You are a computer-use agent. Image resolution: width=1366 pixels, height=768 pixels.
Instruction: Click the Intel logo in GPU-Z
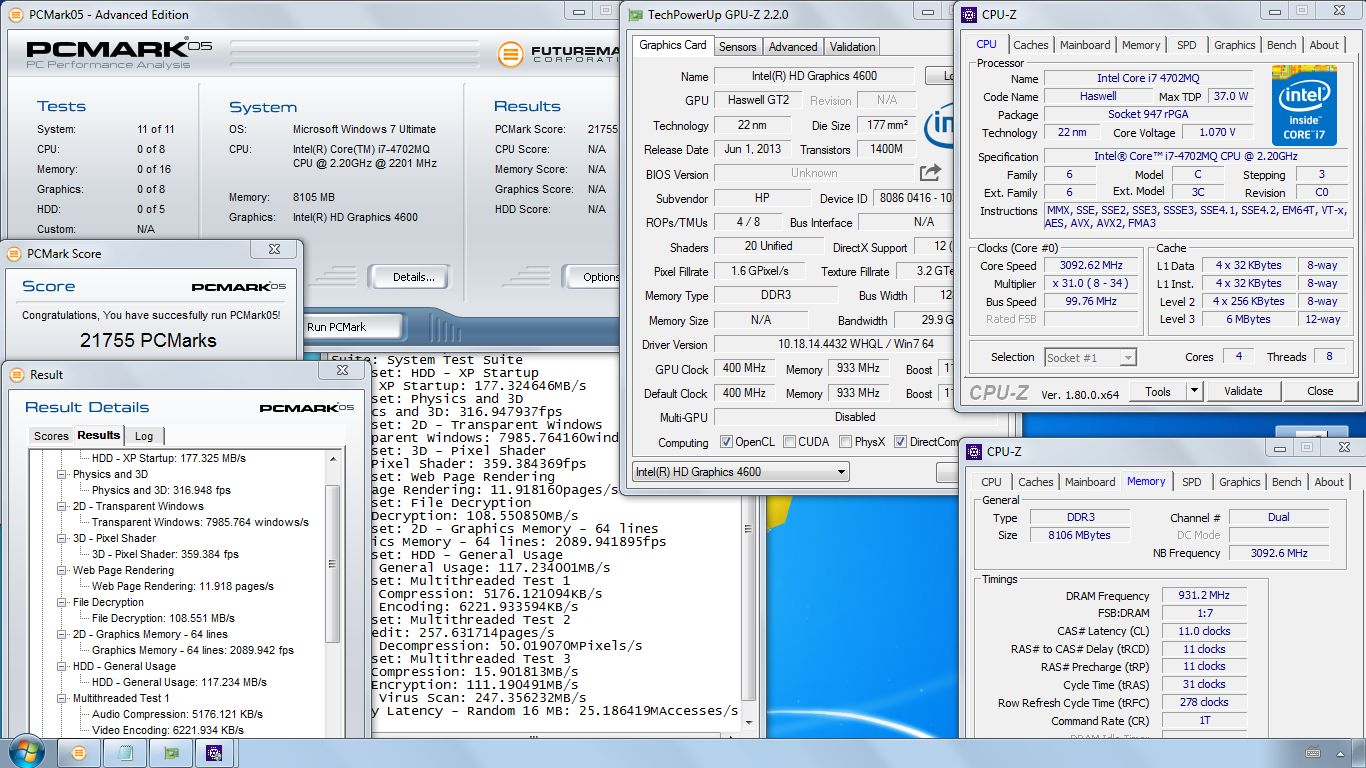[938, 125]
